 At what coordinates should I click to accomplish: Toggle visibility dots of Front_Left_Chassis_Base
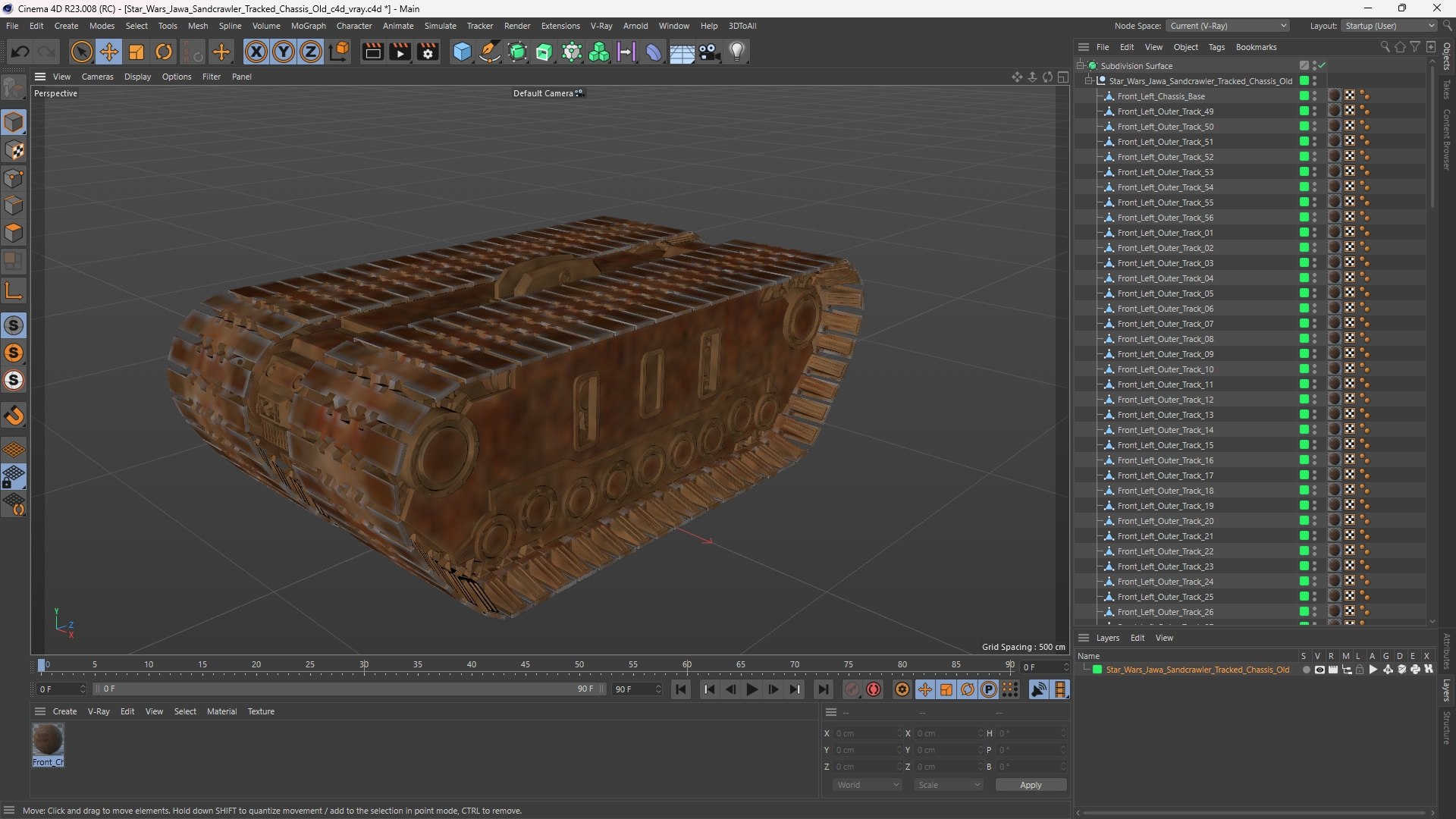1315,96
